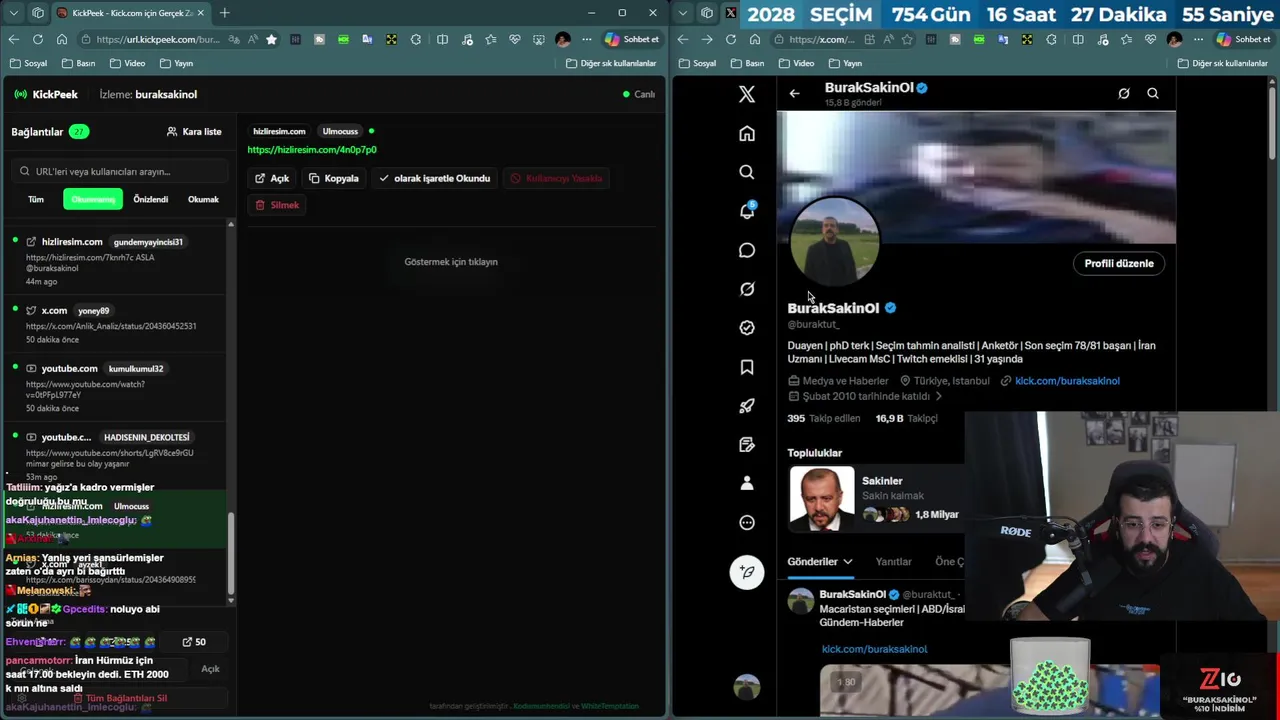Expand tab list chevron in KickPeek window

click(x=13, y=13)
